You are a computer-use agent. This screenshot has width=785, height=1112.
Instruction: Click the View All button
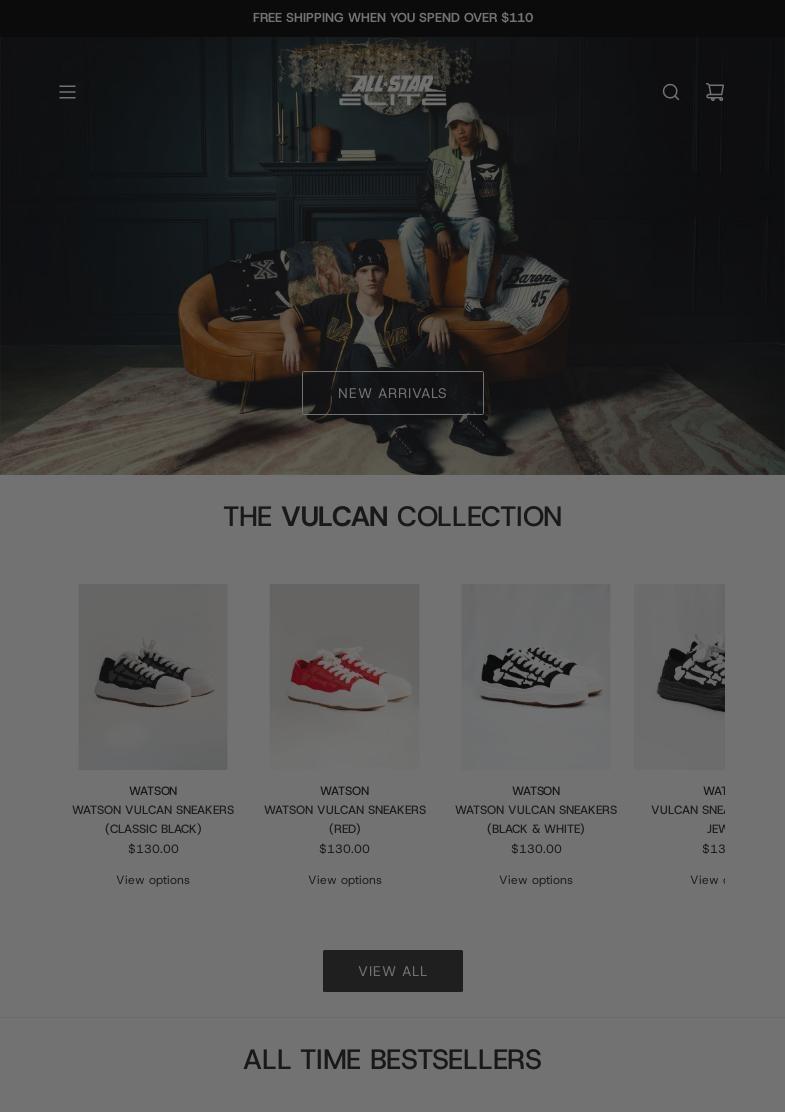(x=393, y=971)
